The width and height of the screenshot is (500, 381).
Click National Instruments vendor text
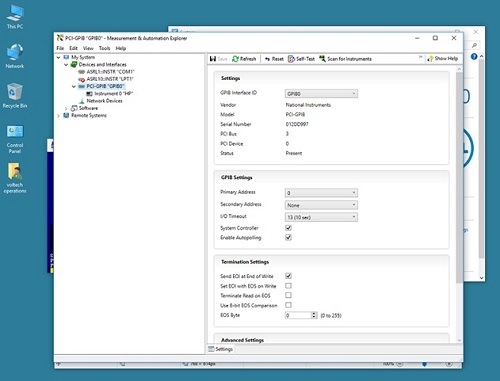[308, 105]
